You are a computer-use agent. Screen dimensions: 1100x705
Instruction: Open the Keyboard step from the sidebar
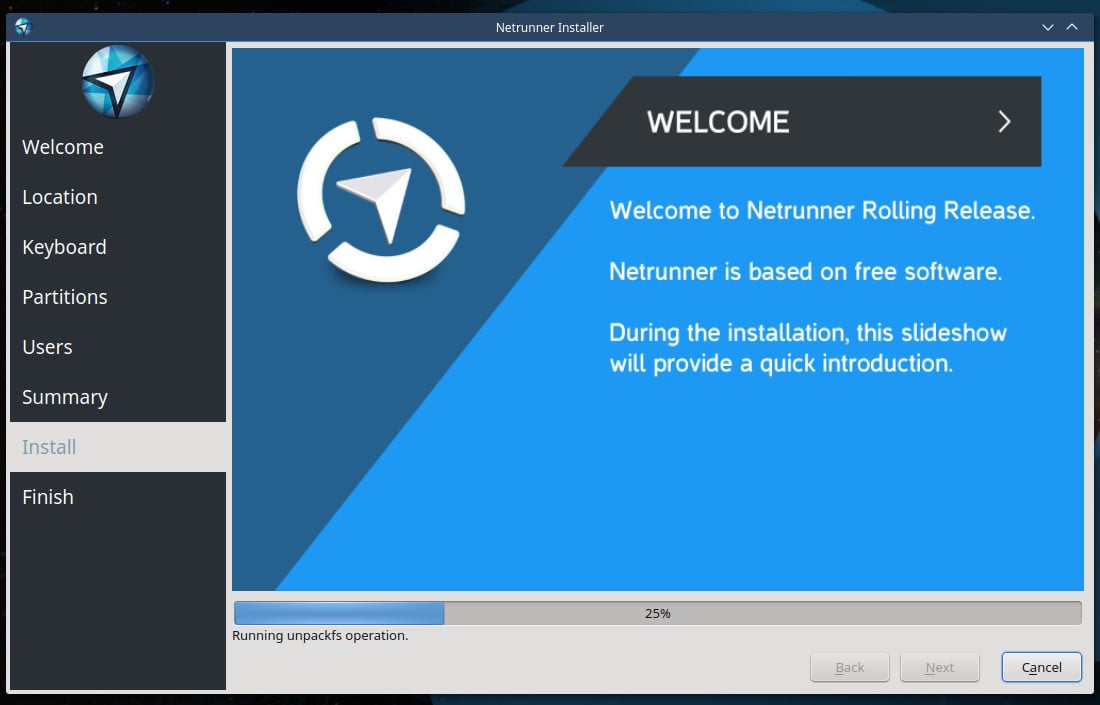(x=64, y=247)
